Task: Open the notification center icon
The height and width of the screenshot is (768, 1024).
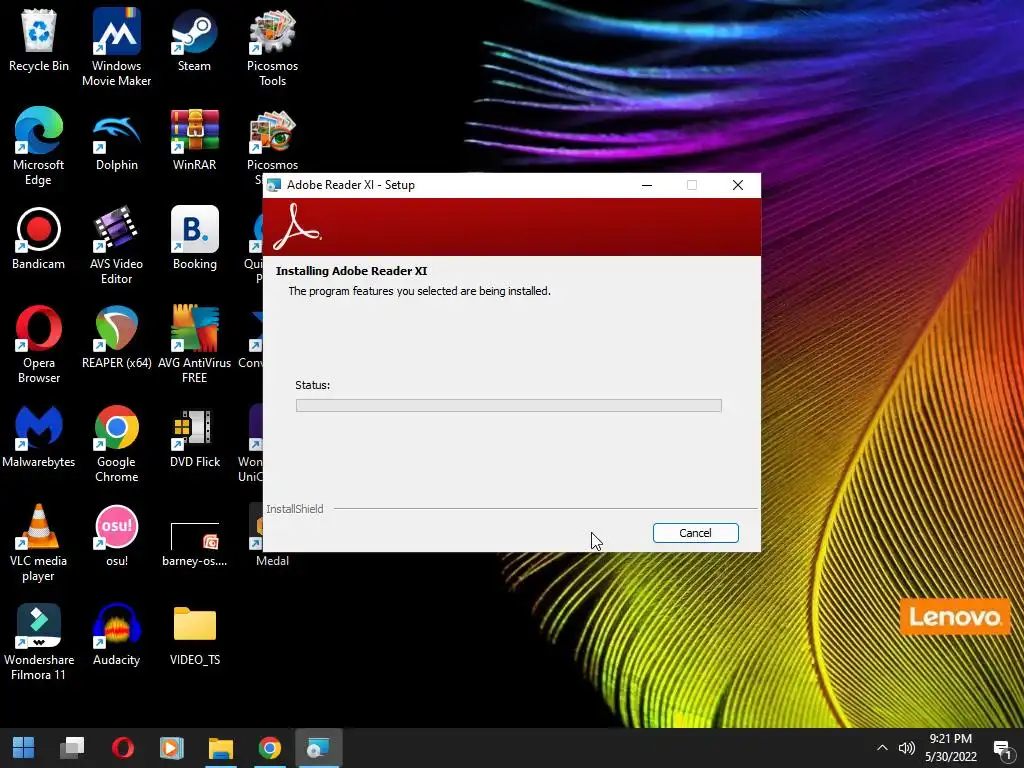Action: [x=1002, y=748]
